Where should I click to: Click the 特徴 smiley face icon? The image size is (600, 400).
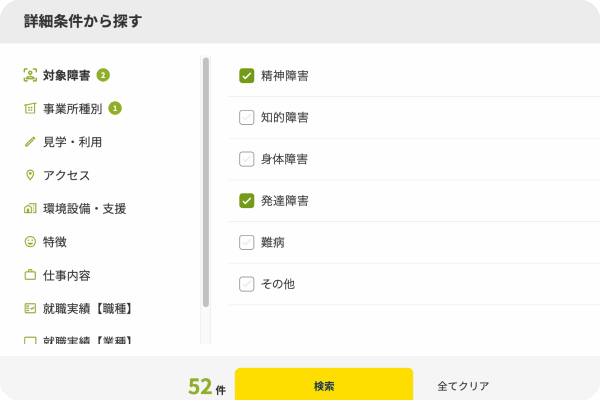click(x=30, y=242)
